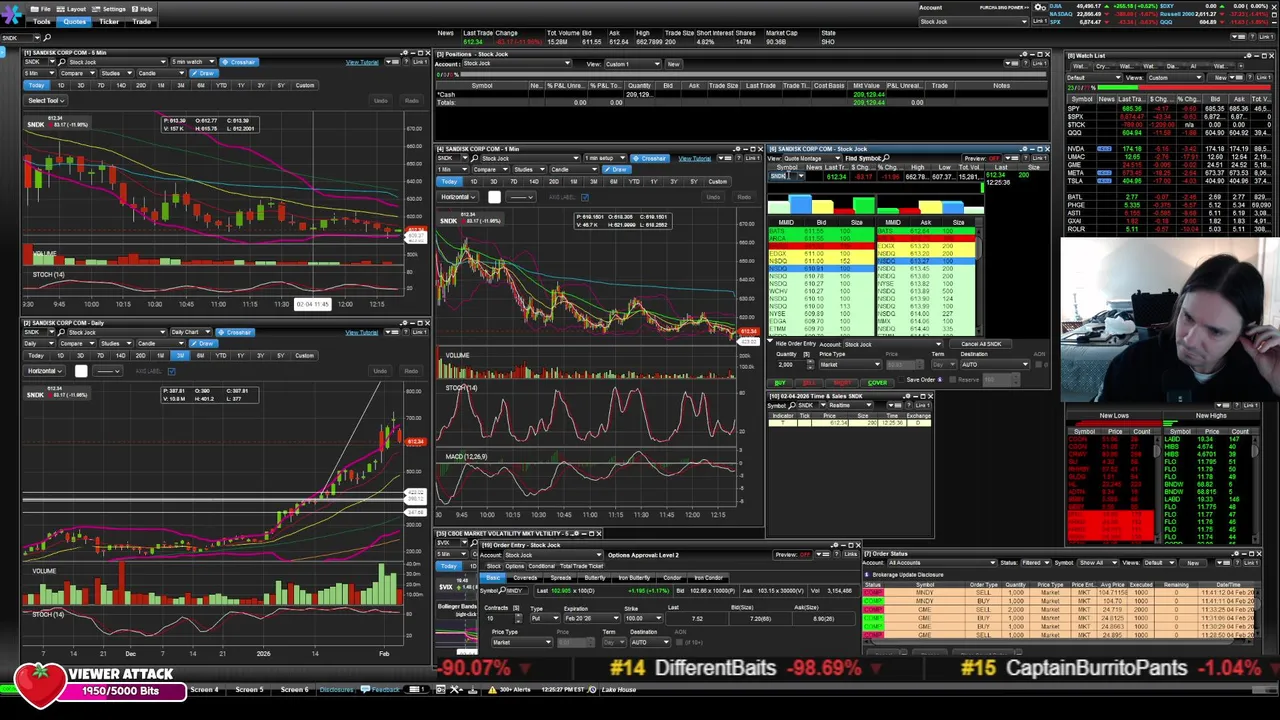Click the Viewer Attack tomato icon
This screenshot has height=720, width=1280.
point(40,685)
